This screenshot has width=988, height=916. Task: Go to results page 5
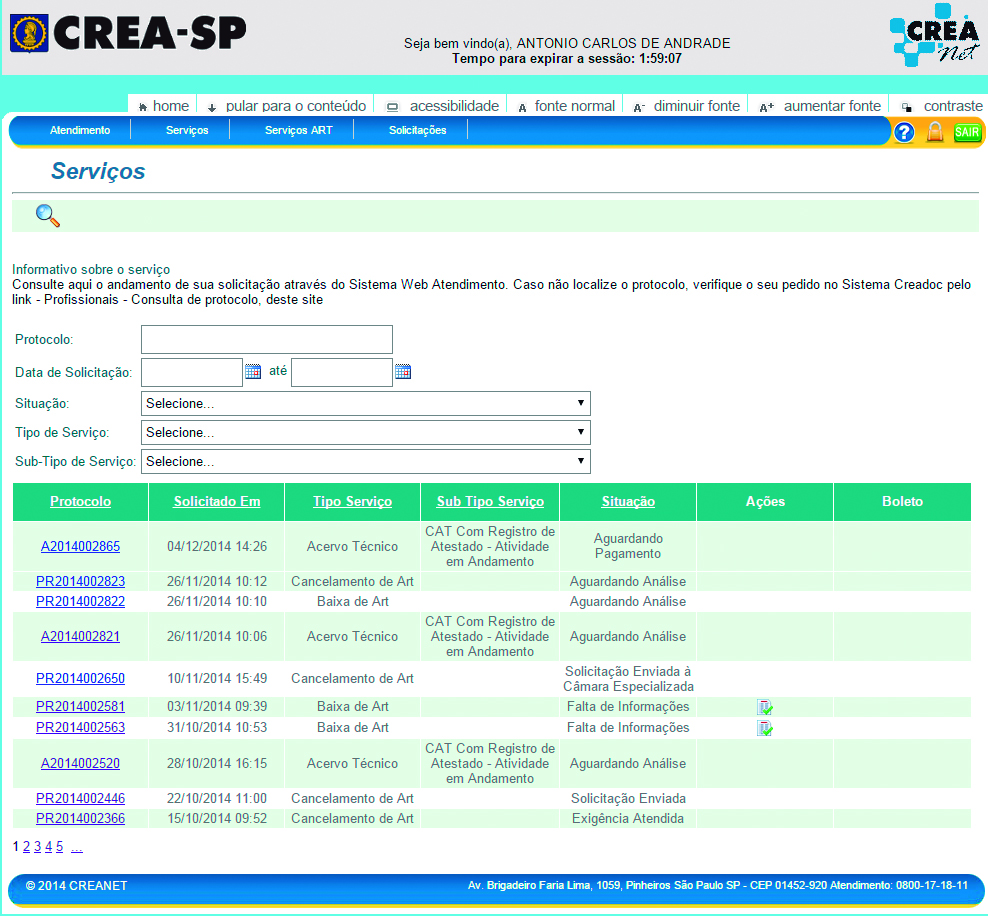click(x=59, y=847)
